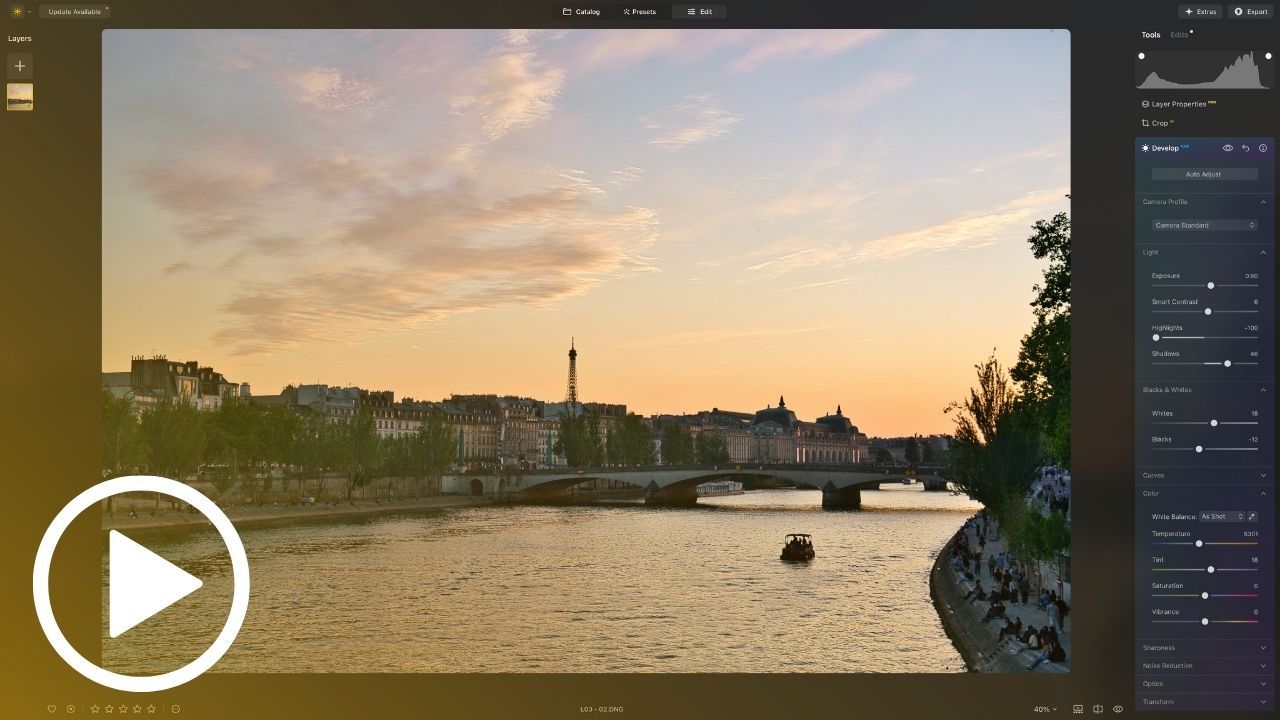Select the photo layer thumbnail
This screenshot has width=1280, height=720.
(20, 97)
